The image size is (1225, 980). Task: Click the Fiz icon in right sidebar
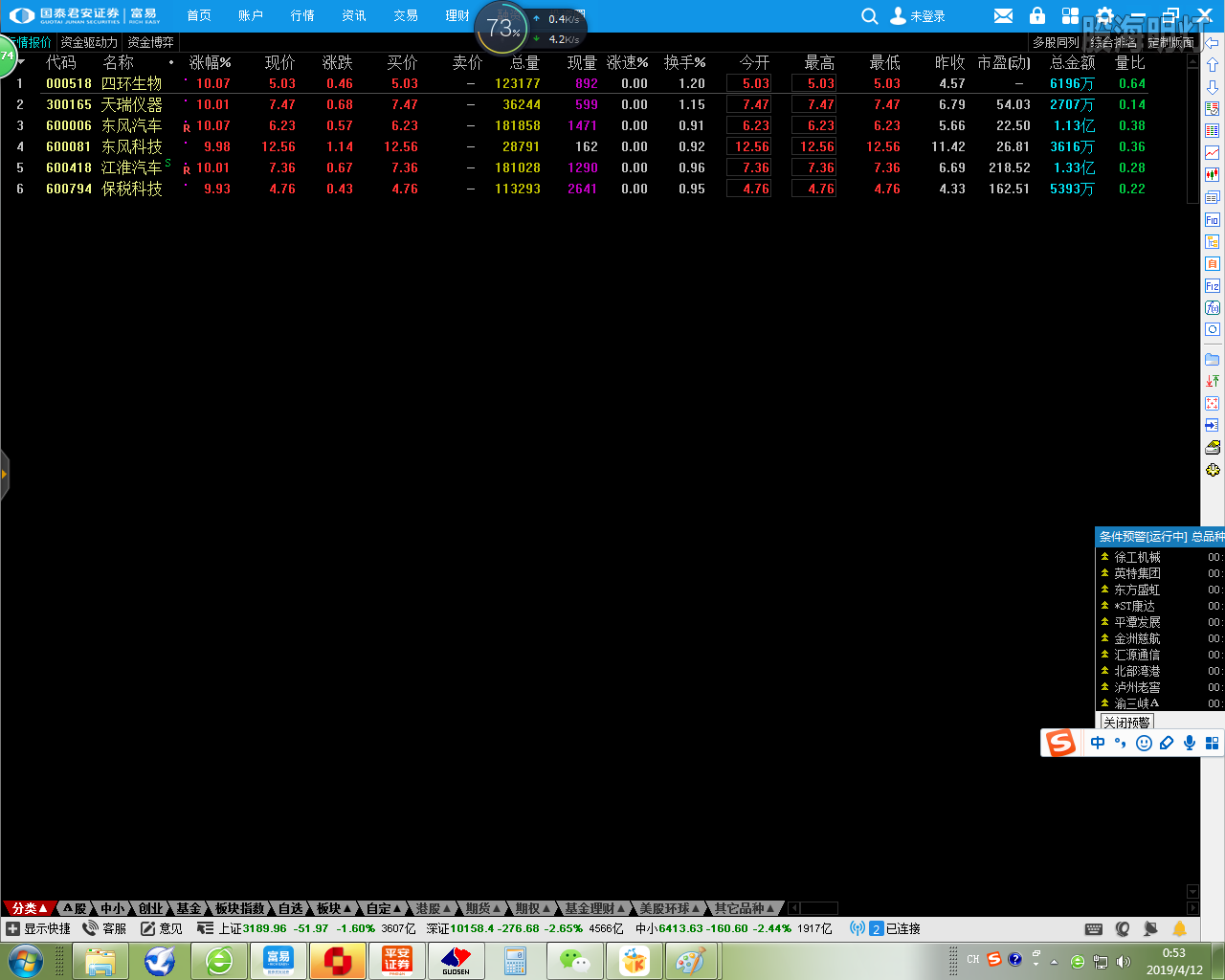coord(1213,286)
